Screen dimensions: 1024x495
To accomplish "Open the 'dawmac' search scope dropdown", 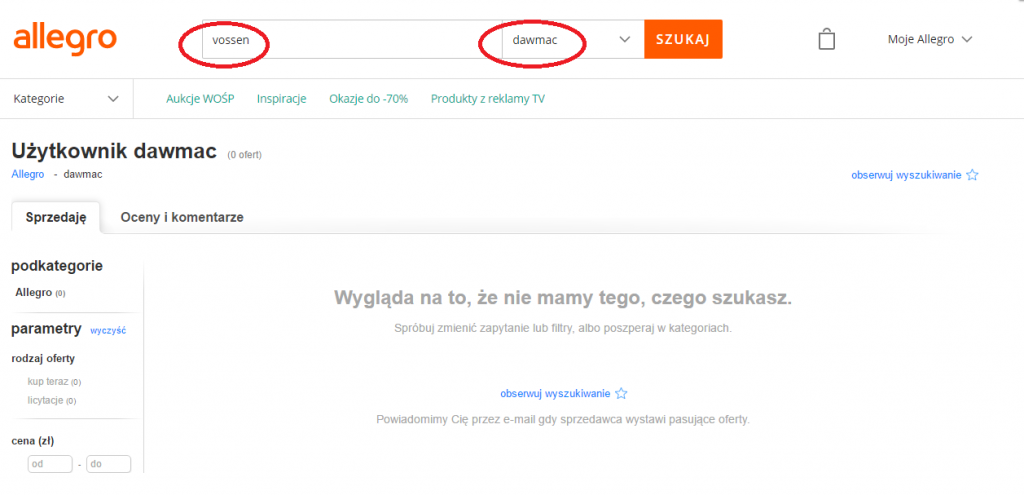I will point(573,39).
